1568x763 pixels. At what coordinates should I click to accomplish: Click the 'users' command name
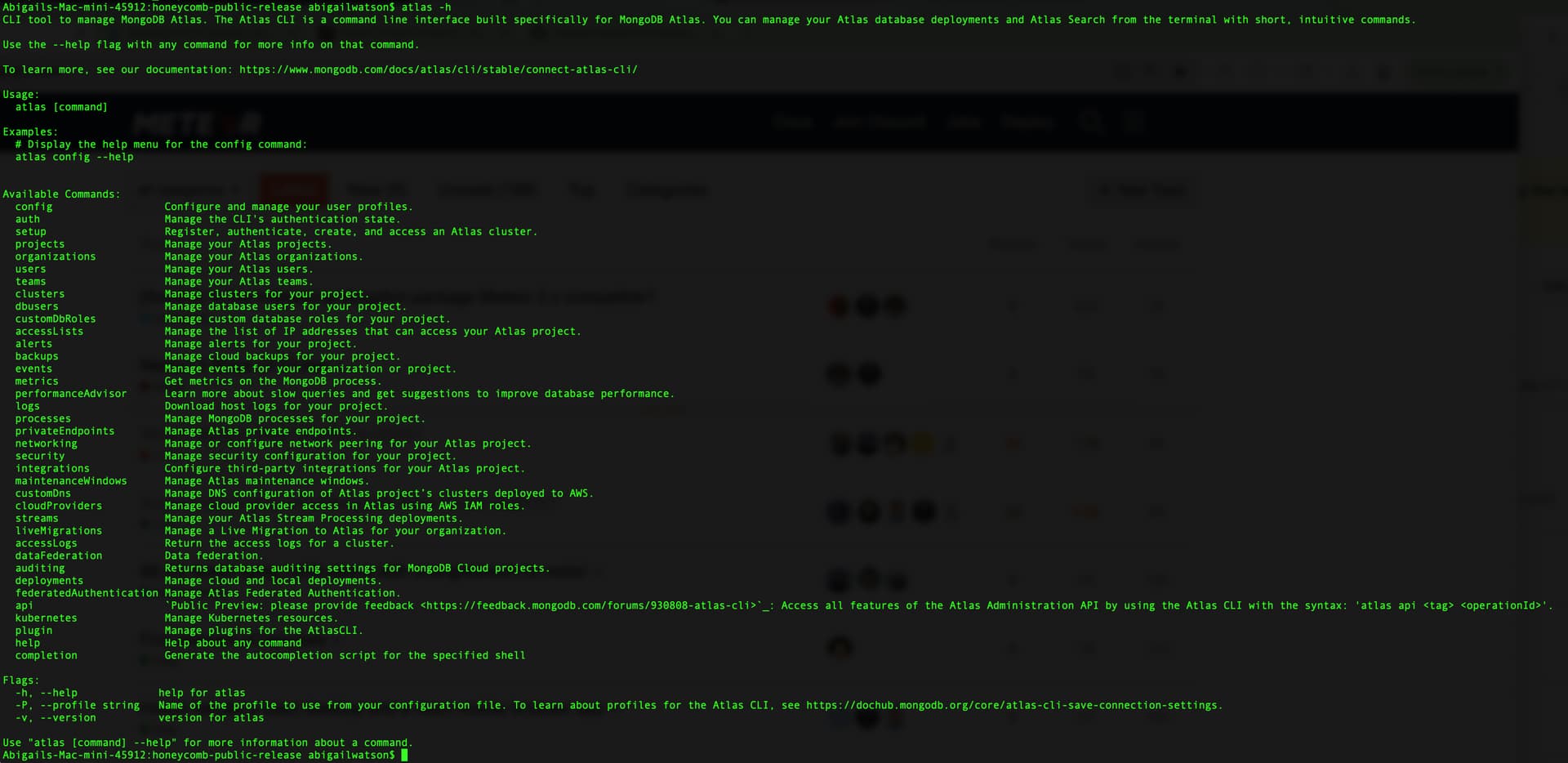[x=30, y=269]
